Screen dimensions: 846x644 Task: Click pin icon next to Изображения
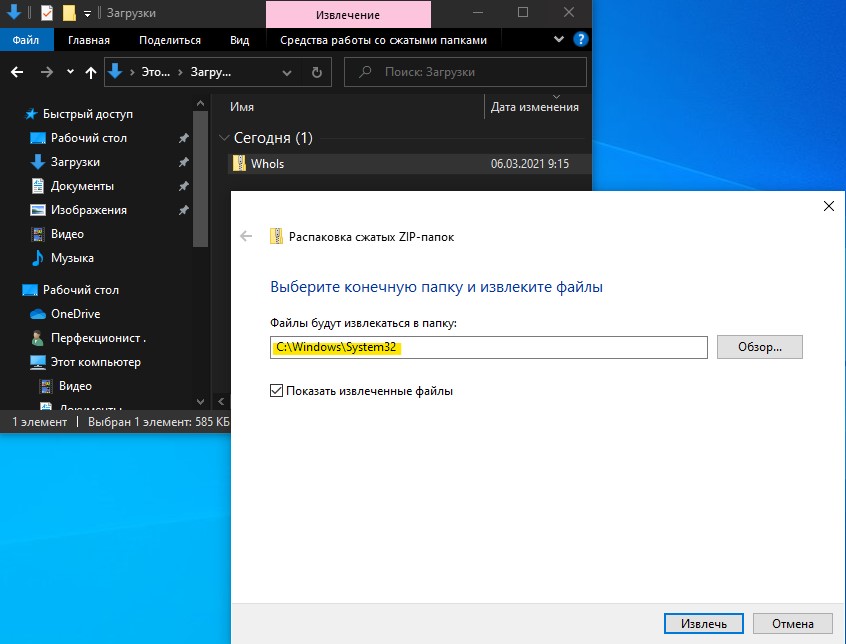coord(183,210)
